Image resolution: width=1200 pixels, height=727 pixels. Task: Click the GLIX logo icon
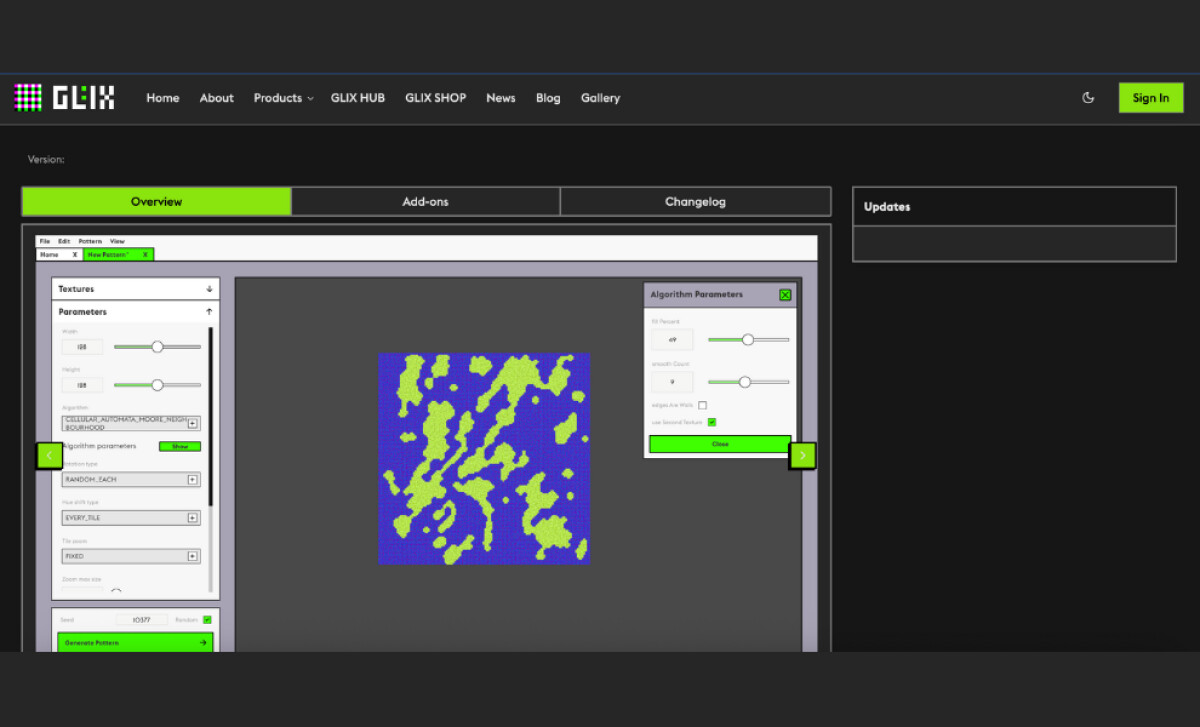point(27,97)
